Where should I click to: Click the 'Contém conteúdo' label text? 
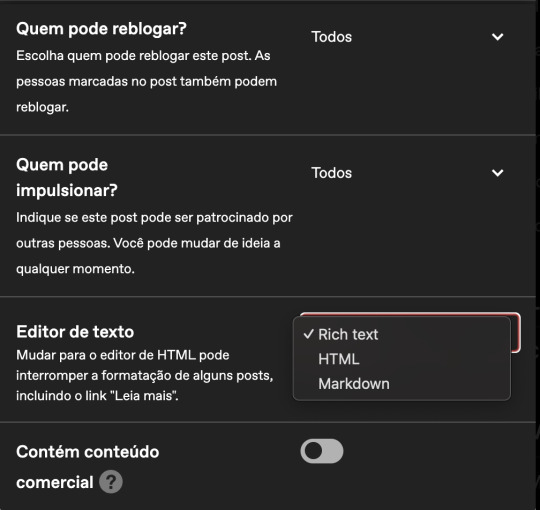(87, 452)
